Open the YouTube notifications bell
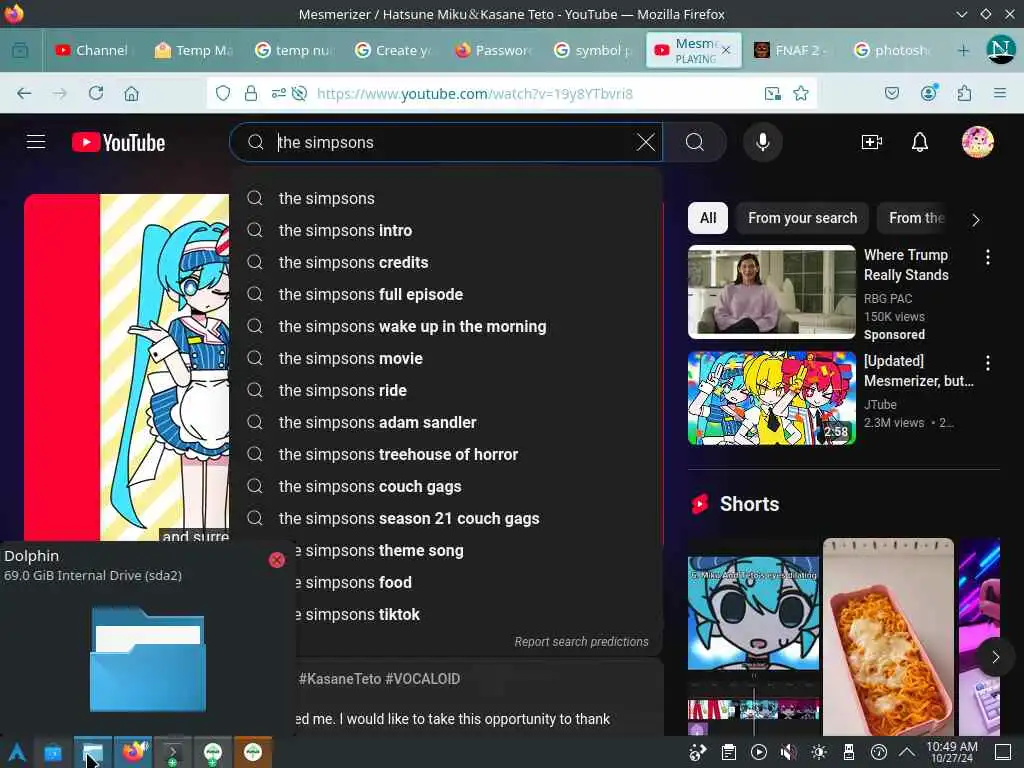Viewport: 1024px width, 768px height. click(x=920, y=142)
